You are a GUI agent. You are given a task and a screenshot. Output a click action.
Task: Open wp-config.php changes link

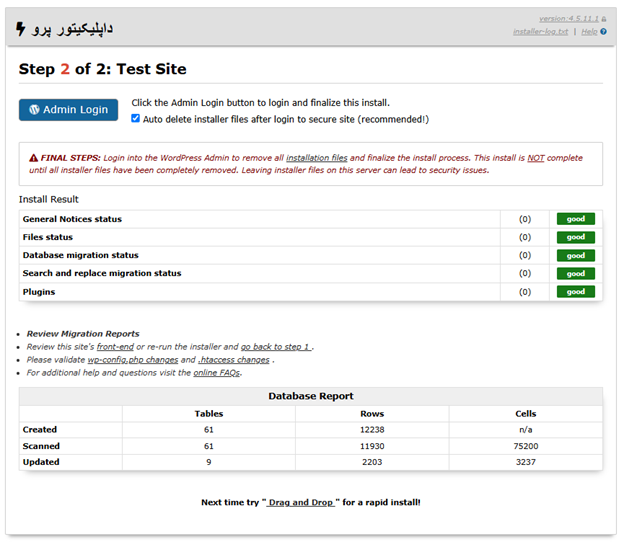tap(133, 360)
